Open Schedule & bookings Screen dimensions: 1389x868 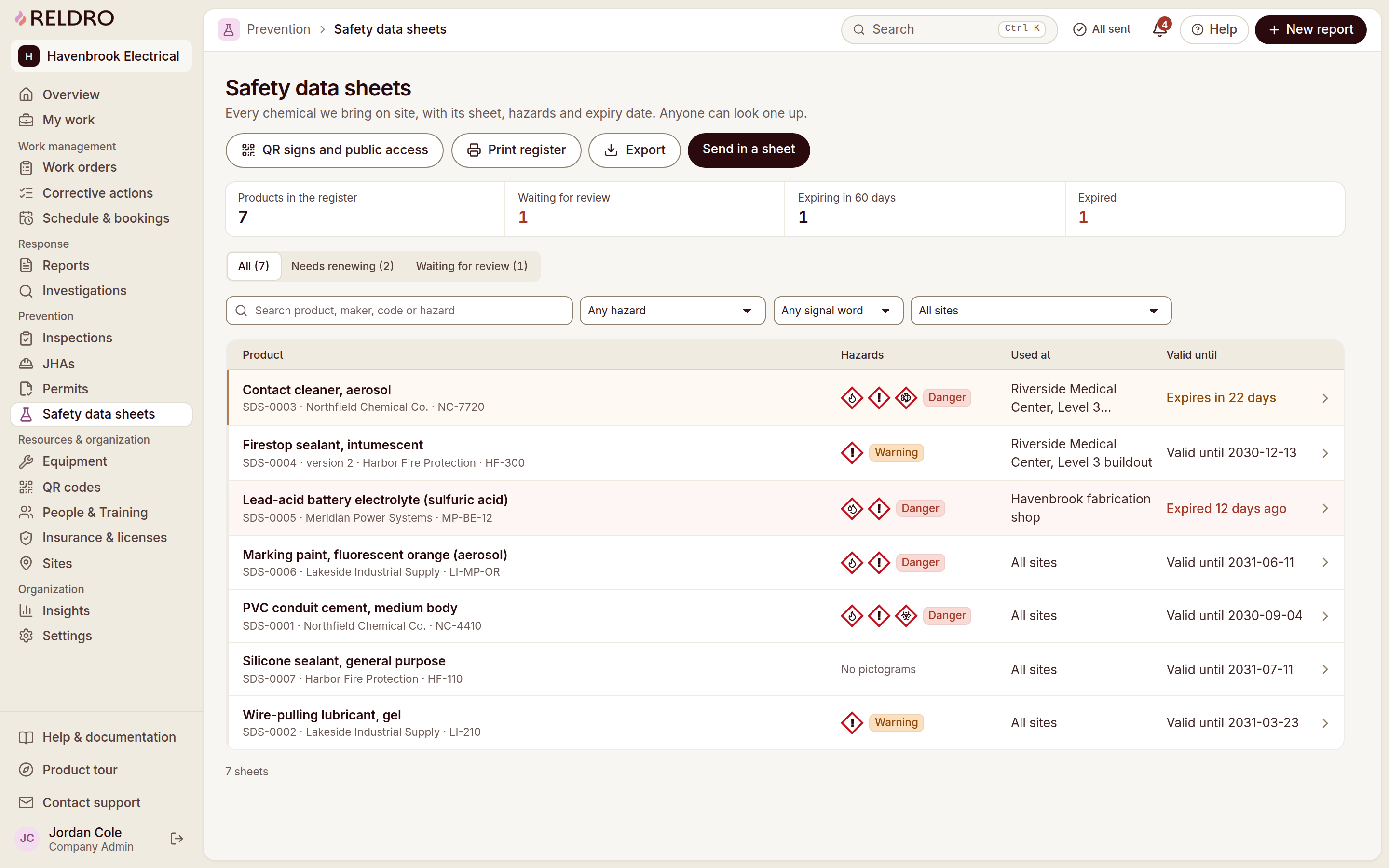(x=101, y=218)
